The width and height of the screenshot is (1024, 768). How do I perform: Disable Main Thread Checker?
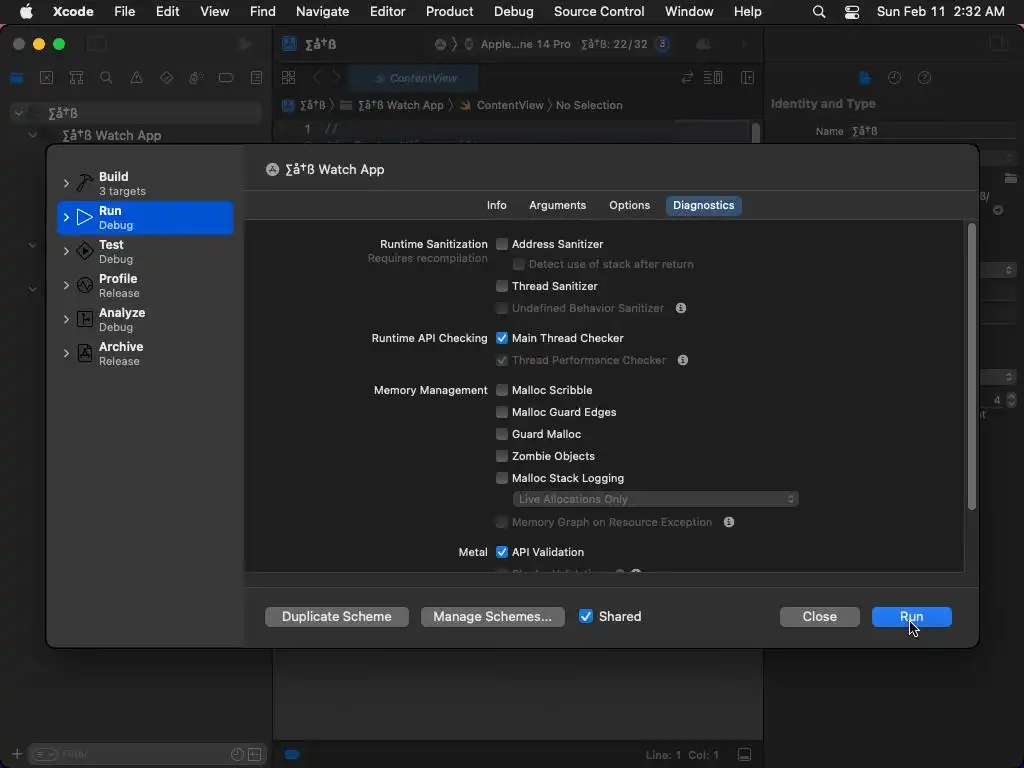tap(502, 338)
